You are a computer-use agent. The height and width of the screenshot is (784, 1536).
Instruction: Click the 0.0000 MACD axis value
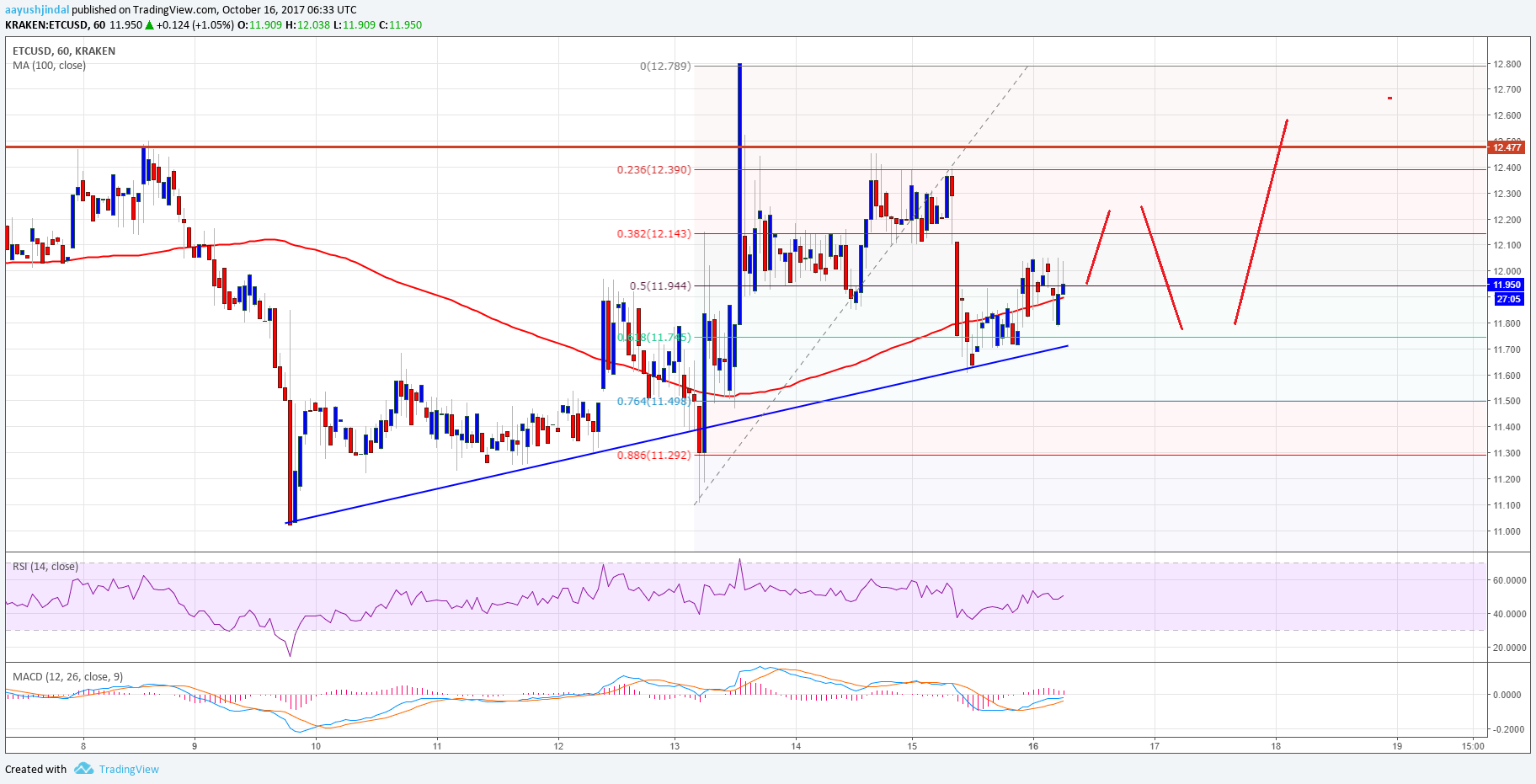pyautogui.click(x=1507, y=695)
